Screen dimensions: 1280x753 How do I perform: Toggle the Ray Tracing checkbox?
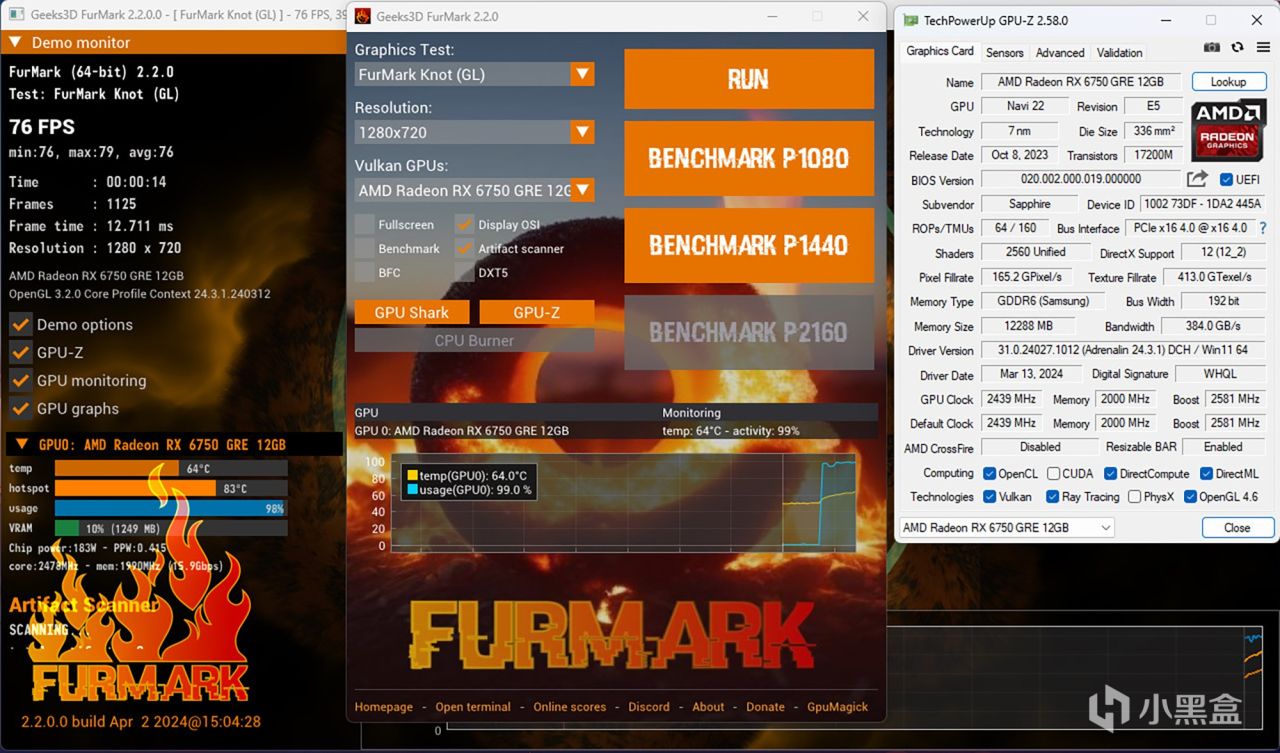click(x=1052, y=497)
